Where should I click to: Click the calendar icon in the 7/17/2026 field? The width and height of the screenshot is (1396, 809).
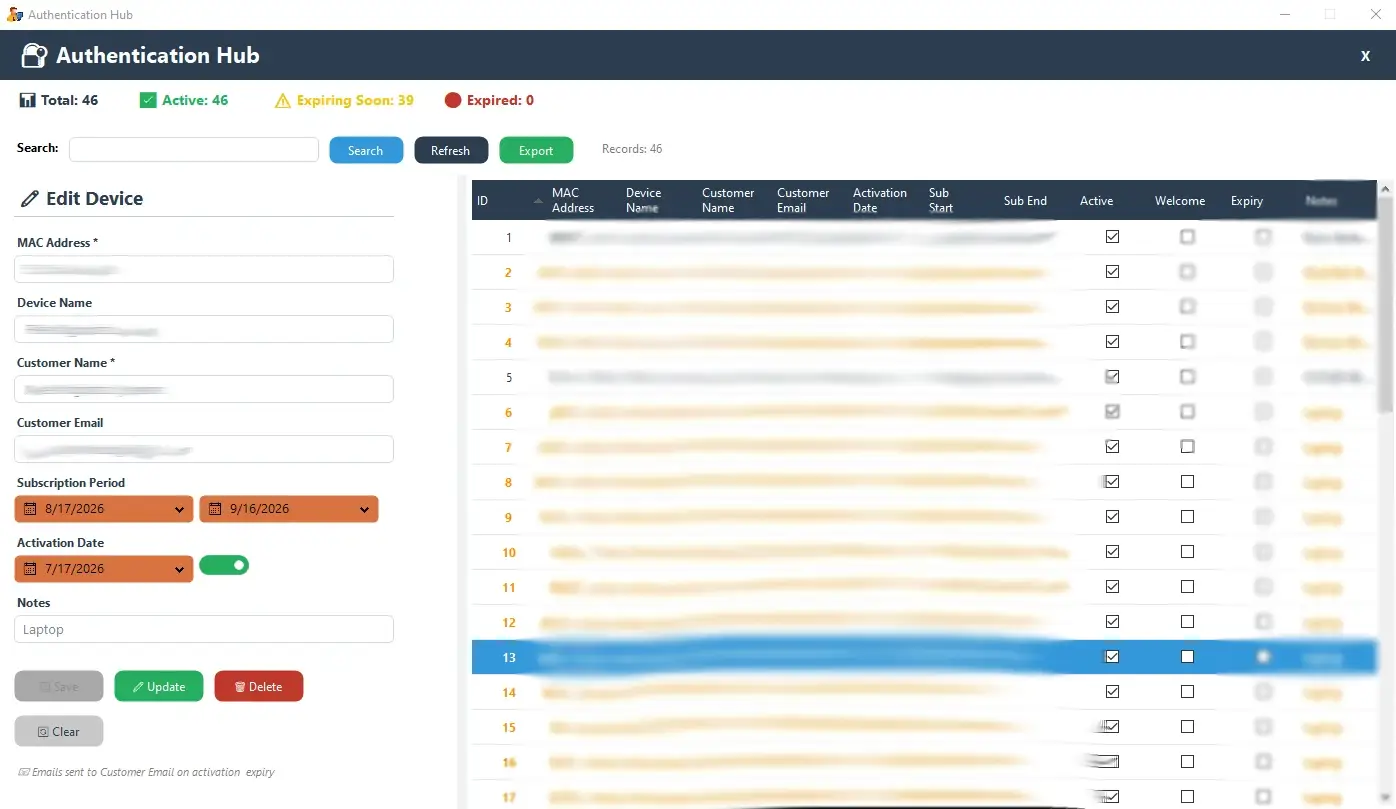(30, 569)
